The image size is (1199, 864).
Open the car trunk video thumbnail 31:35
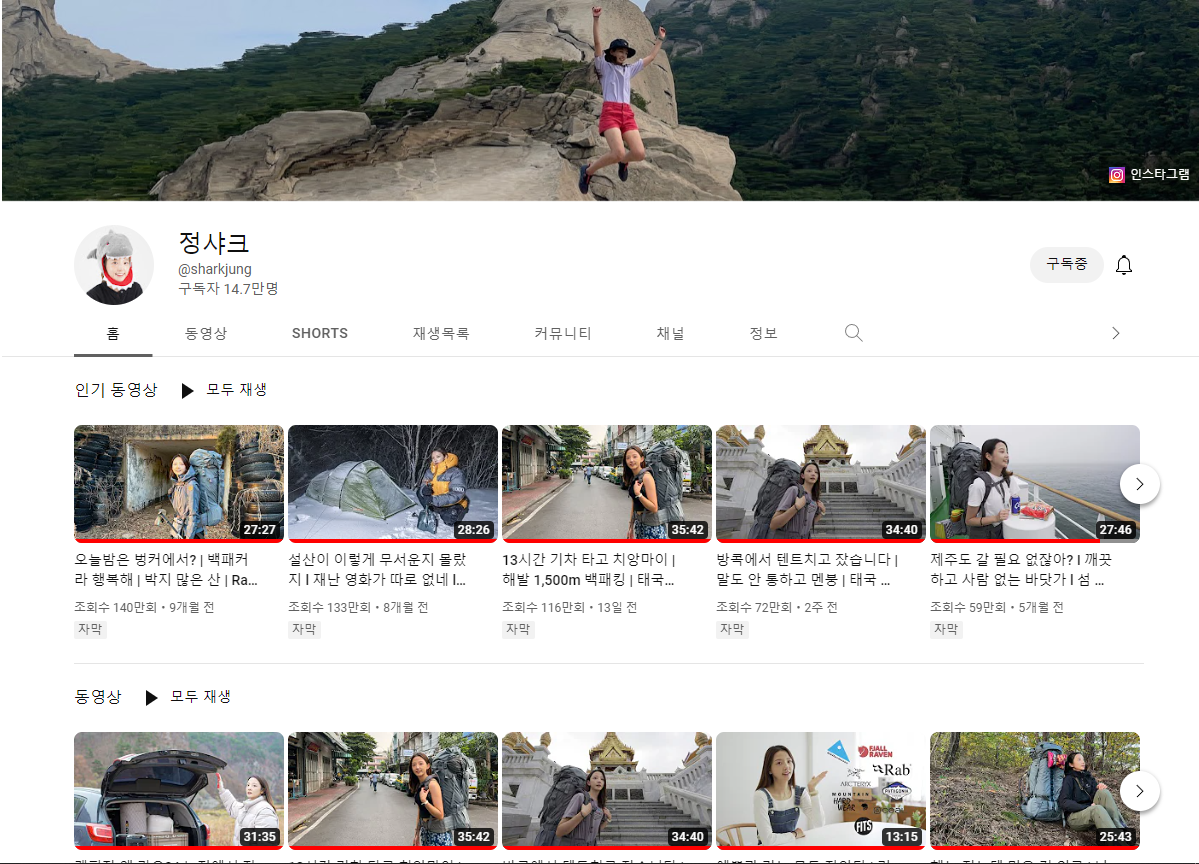[179, 791]
